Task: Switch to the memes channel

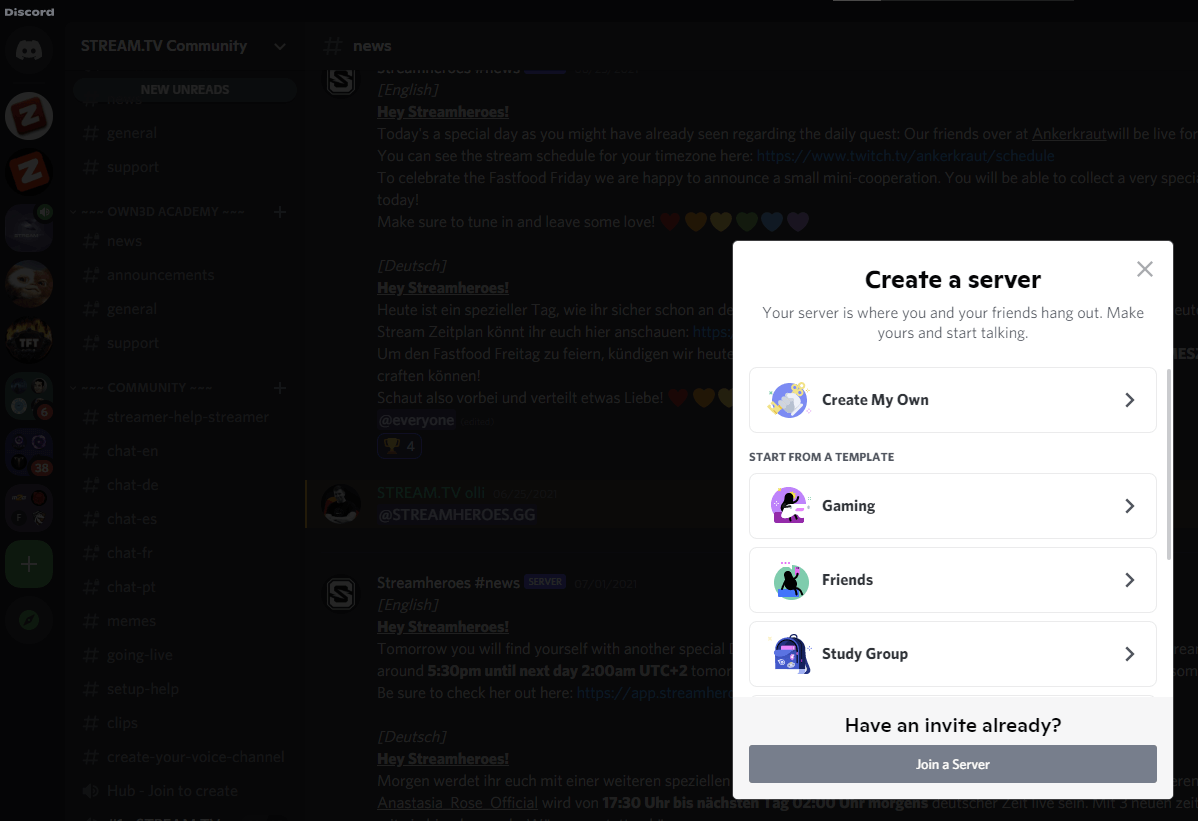Action: 132,621
